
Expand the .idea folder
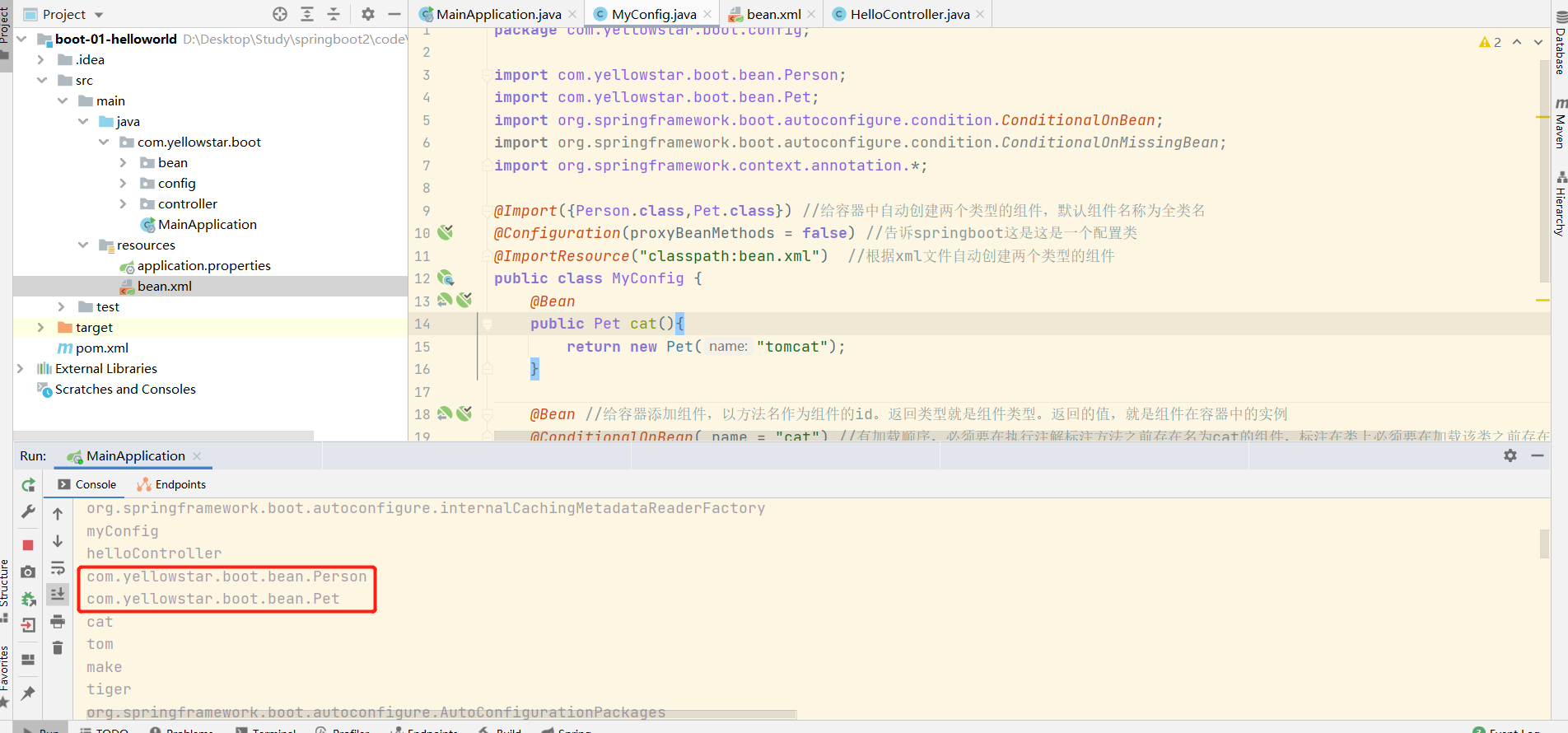pyautogui.click(x=41, y=59)
